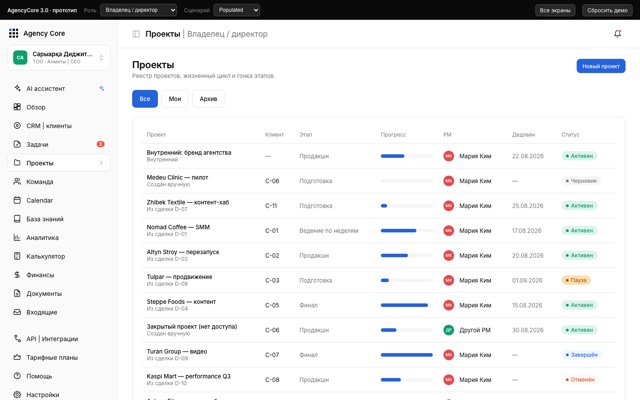Image resolution: width=640 pixels, height=400 pixels.
Task: Click the Помощь help icon
Action: [x=17, y=376]
